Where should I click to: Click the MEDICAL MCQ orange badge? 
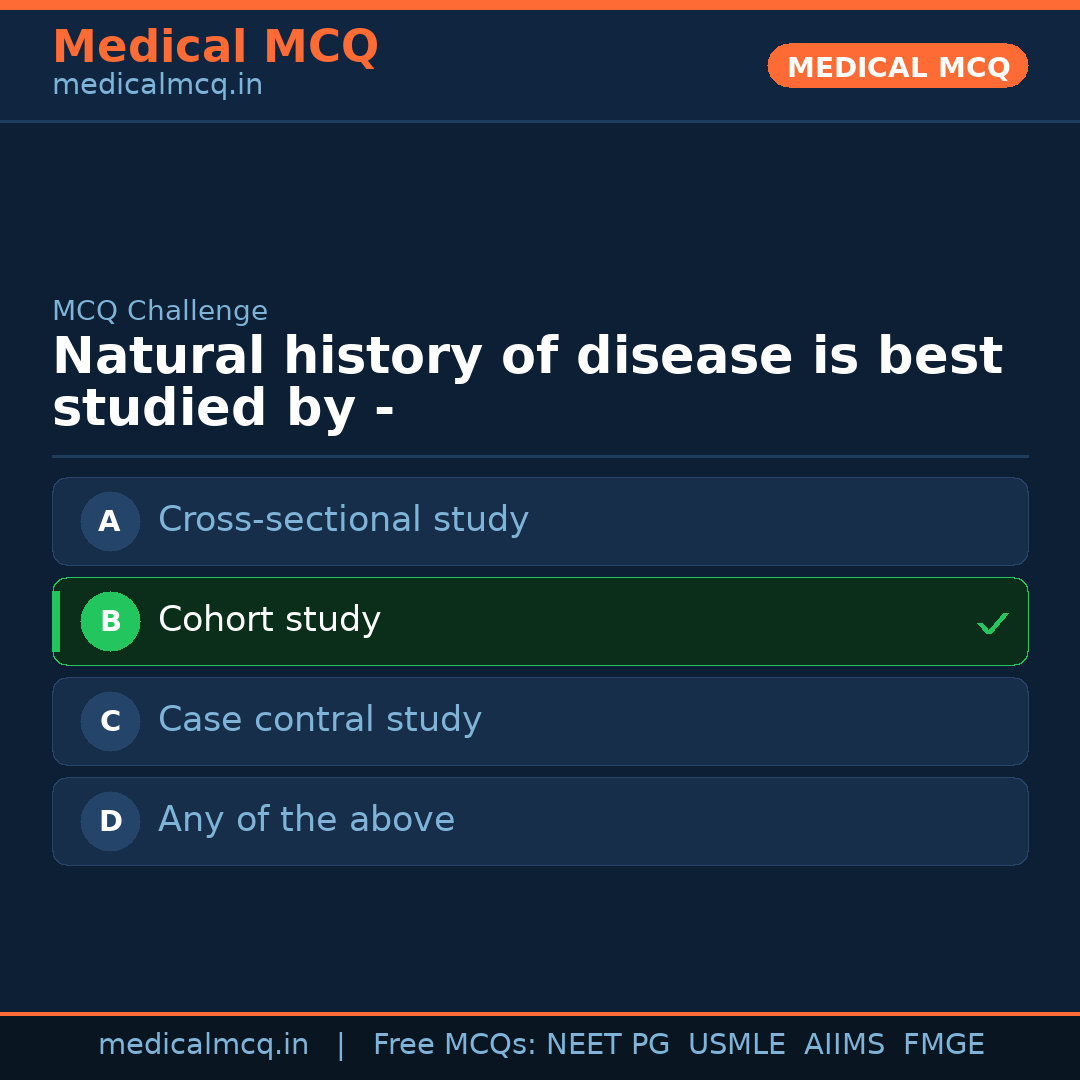(897, 66)
